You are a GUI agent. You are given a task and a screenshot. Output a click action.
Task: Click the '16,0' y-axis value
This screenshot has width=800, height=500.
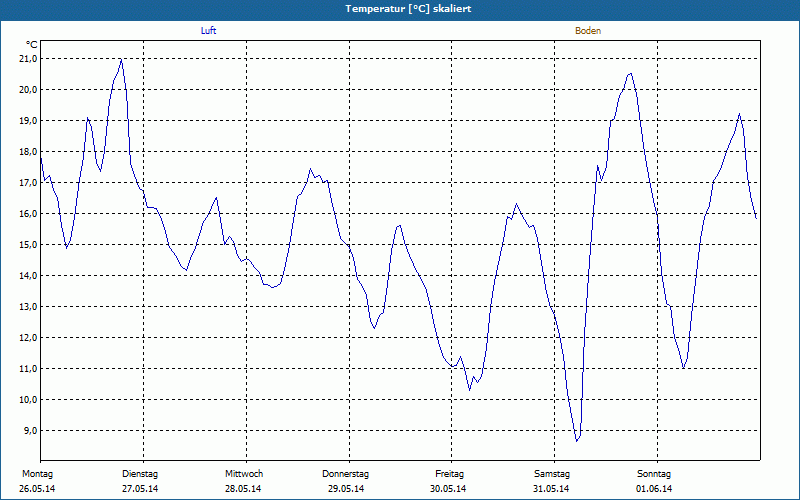coord(29,214)
